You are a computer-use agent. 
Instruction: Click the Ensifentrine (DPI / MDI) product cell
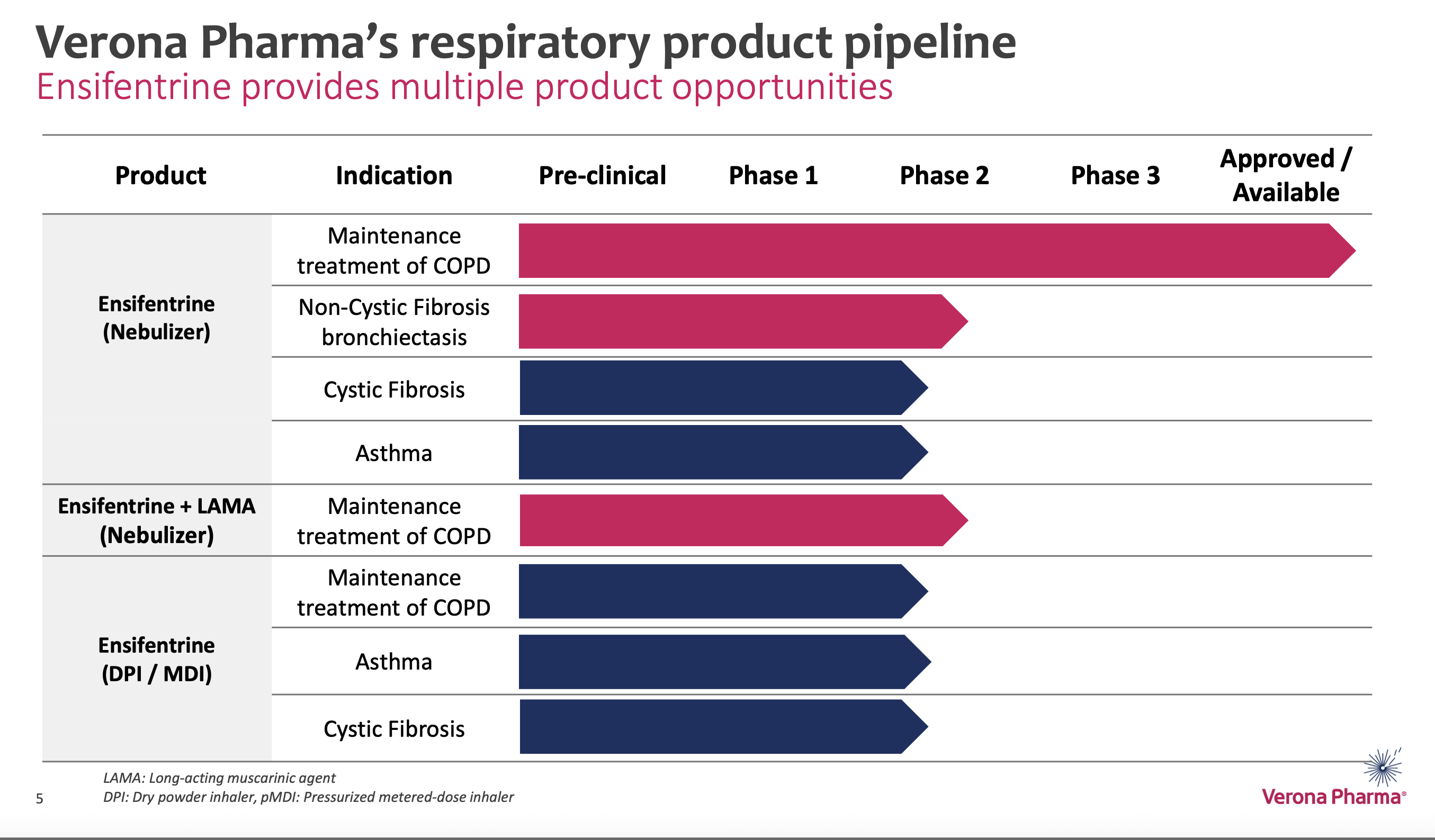157,659
